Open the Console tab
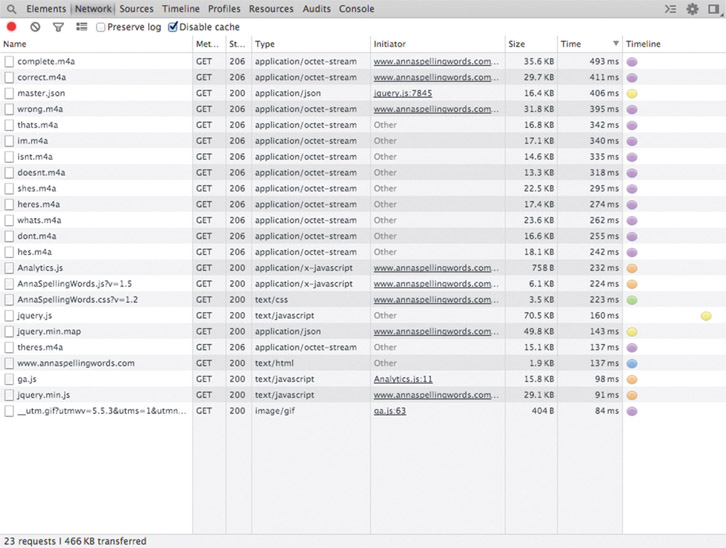The image size is (726, 548). click(356, 9)
